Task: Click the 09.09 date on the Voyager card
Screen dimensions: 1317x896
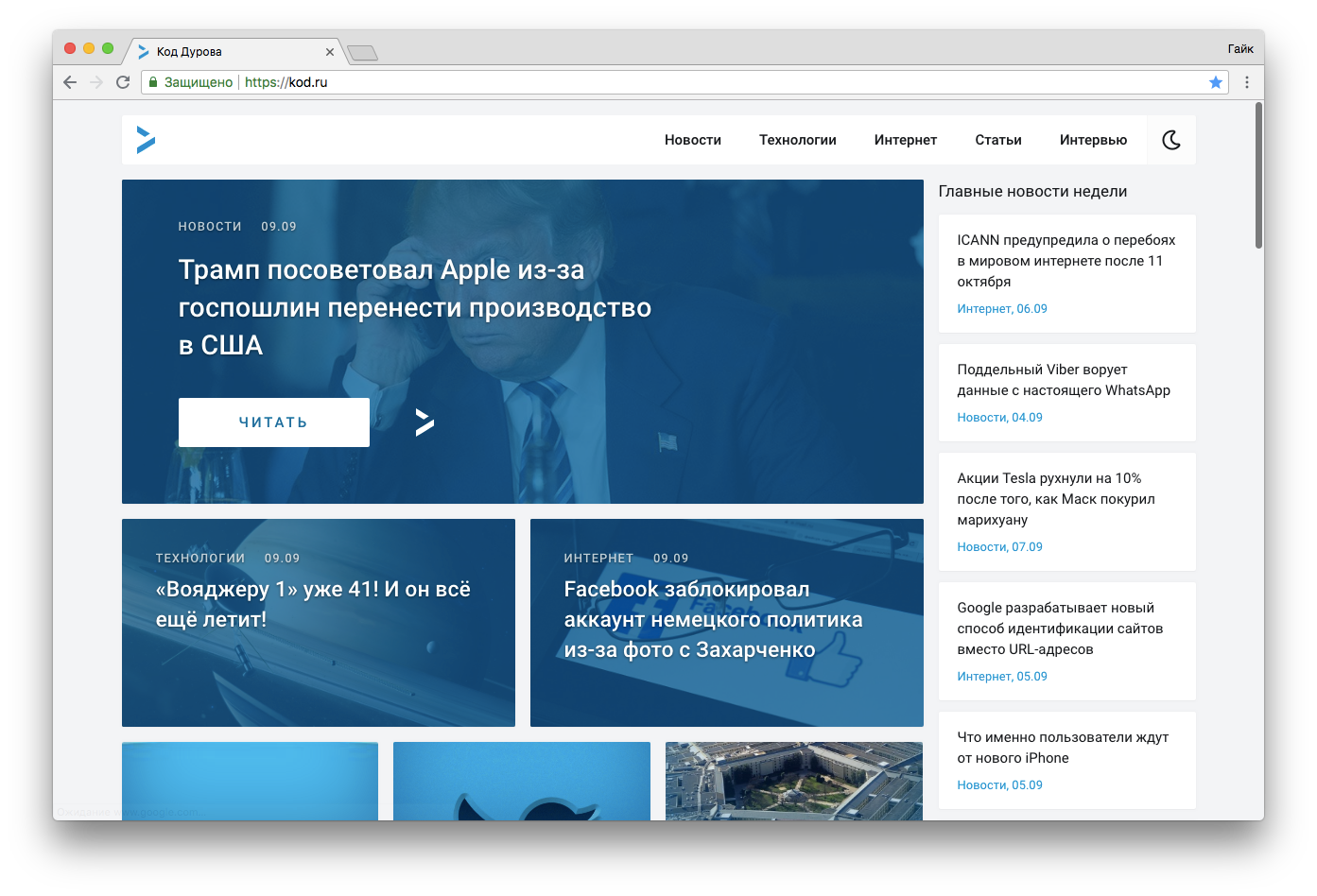Action: point(282,559)
